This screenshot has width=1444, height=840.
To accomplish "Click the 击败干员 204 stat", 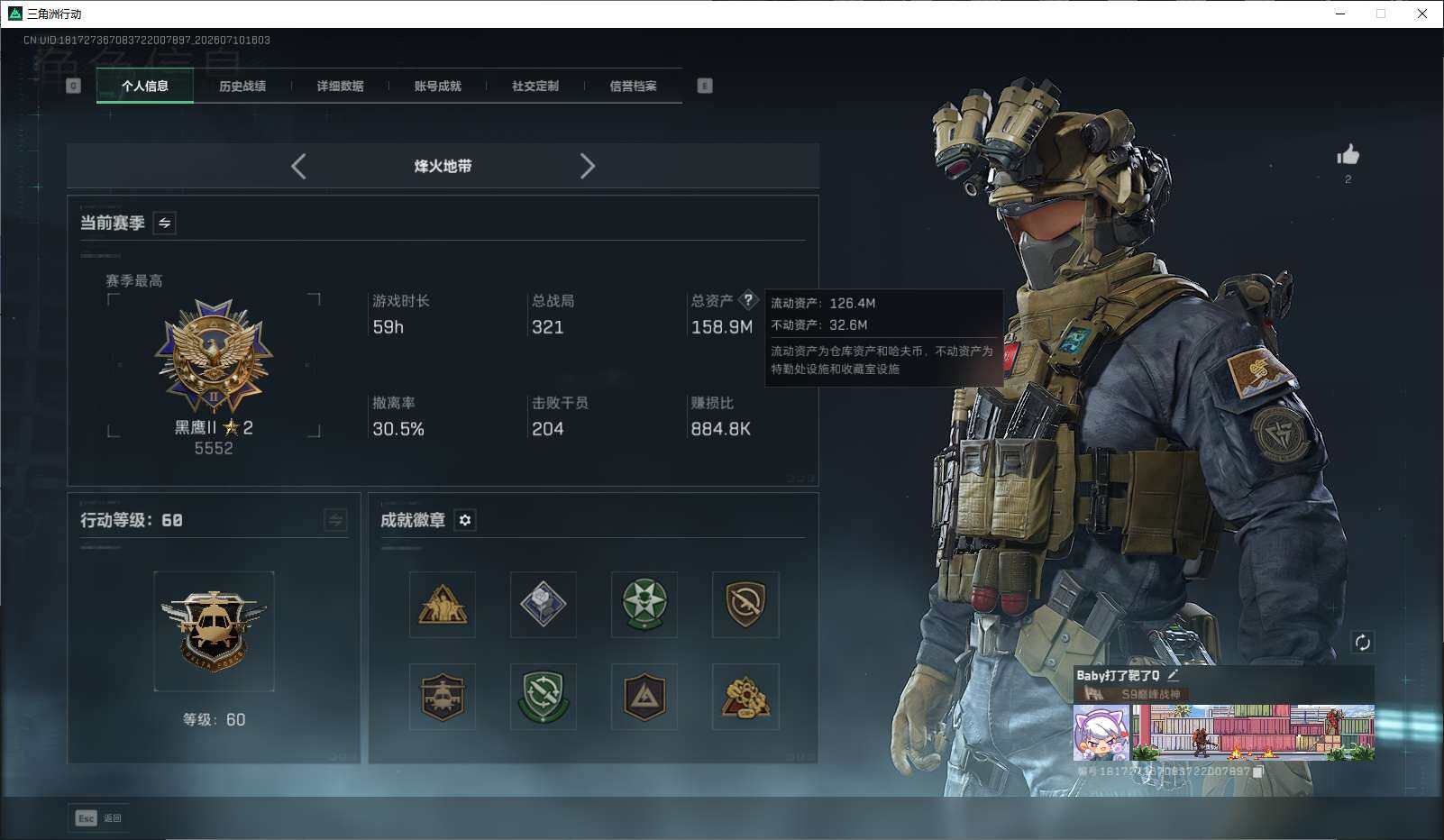I will coord(560,416).
